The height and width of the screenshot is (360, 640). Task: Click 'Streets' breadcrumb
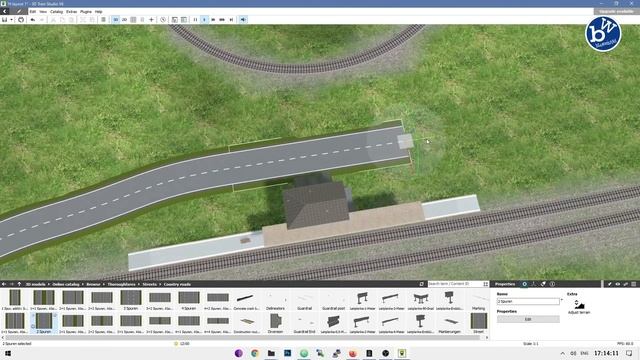coord(149,284)
